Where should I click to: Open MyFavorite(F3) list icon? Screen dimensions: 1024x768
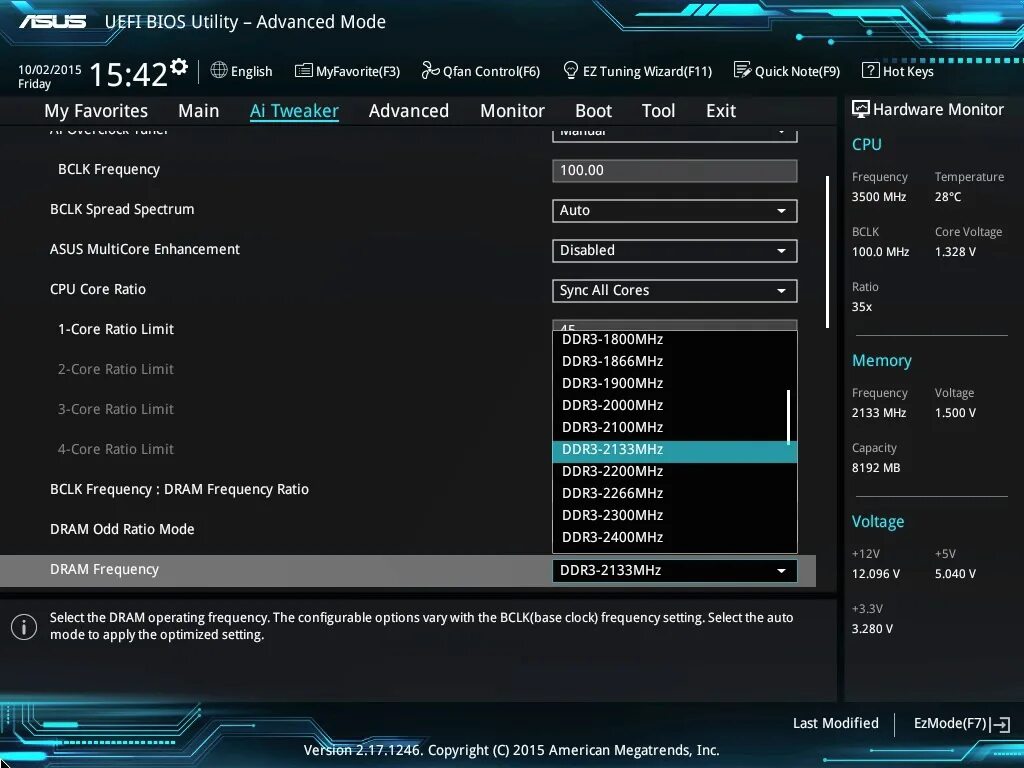click(303, 71)
